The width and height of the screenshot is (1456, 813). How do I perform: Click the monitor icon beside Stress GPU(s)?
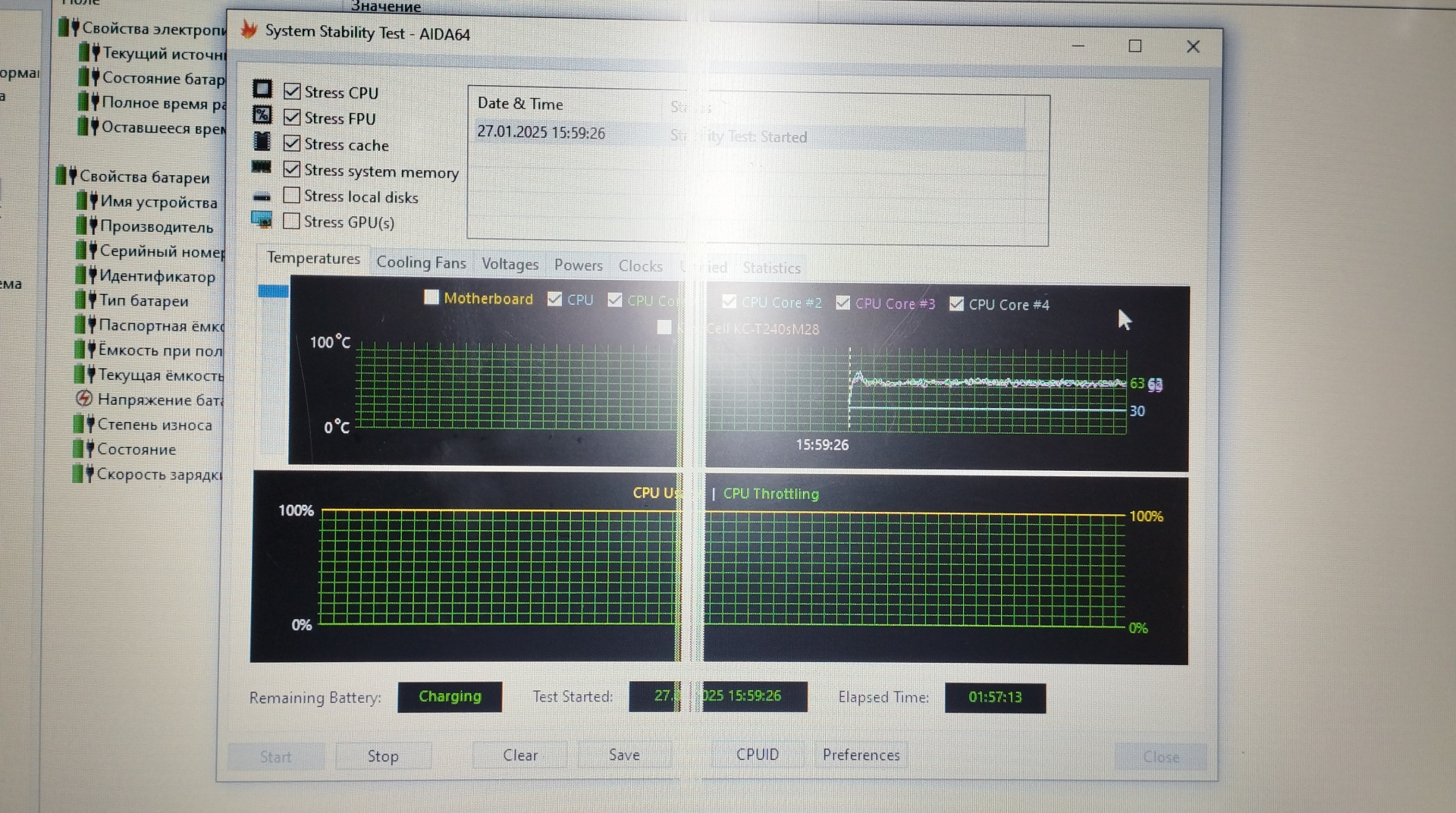262,220
